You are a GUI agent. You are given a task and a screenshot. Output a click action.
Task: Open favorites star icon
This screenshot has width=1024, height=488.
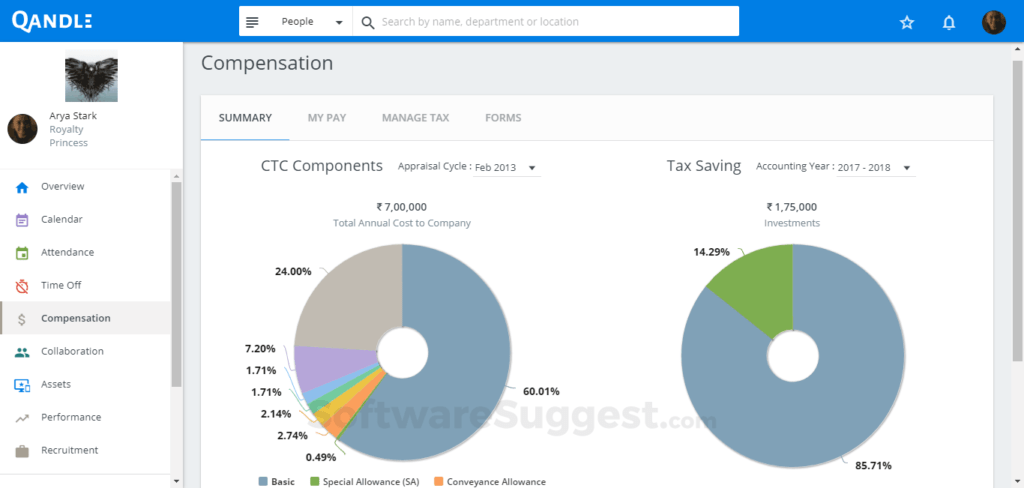pos(906,23)
